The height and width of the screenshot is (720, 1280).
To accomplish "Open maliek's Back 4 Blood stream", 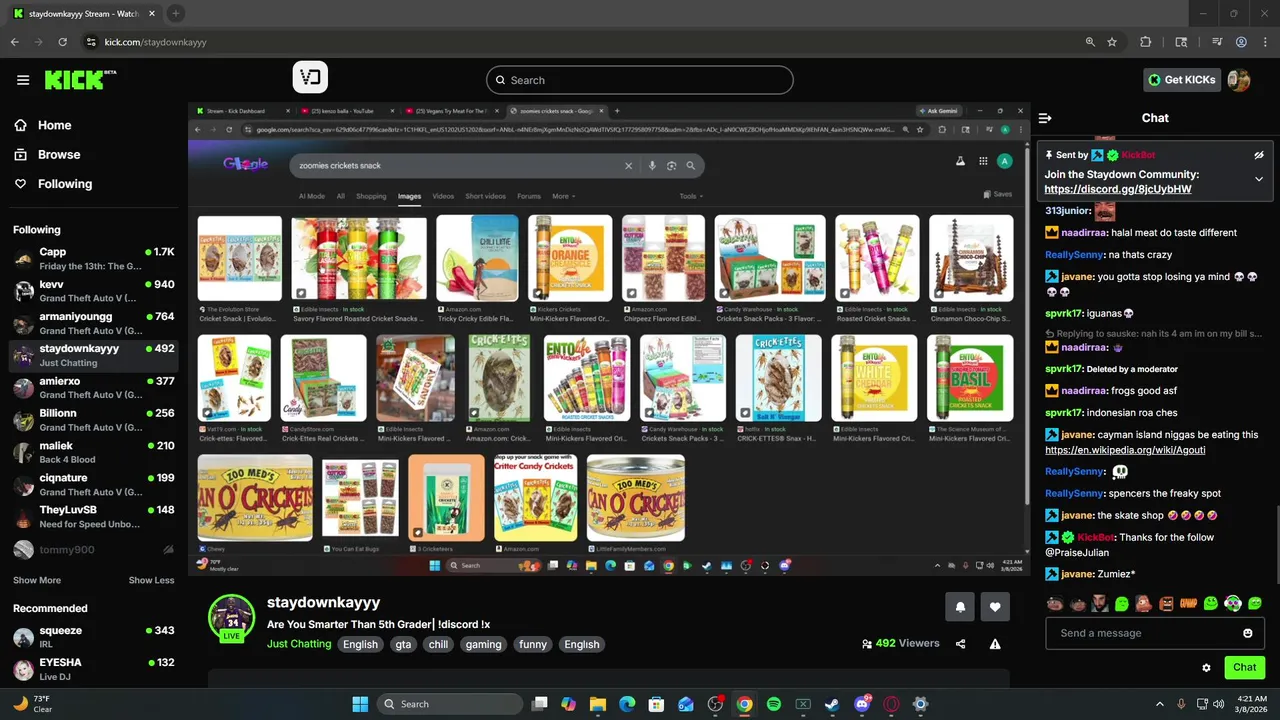I will (94, 452).
